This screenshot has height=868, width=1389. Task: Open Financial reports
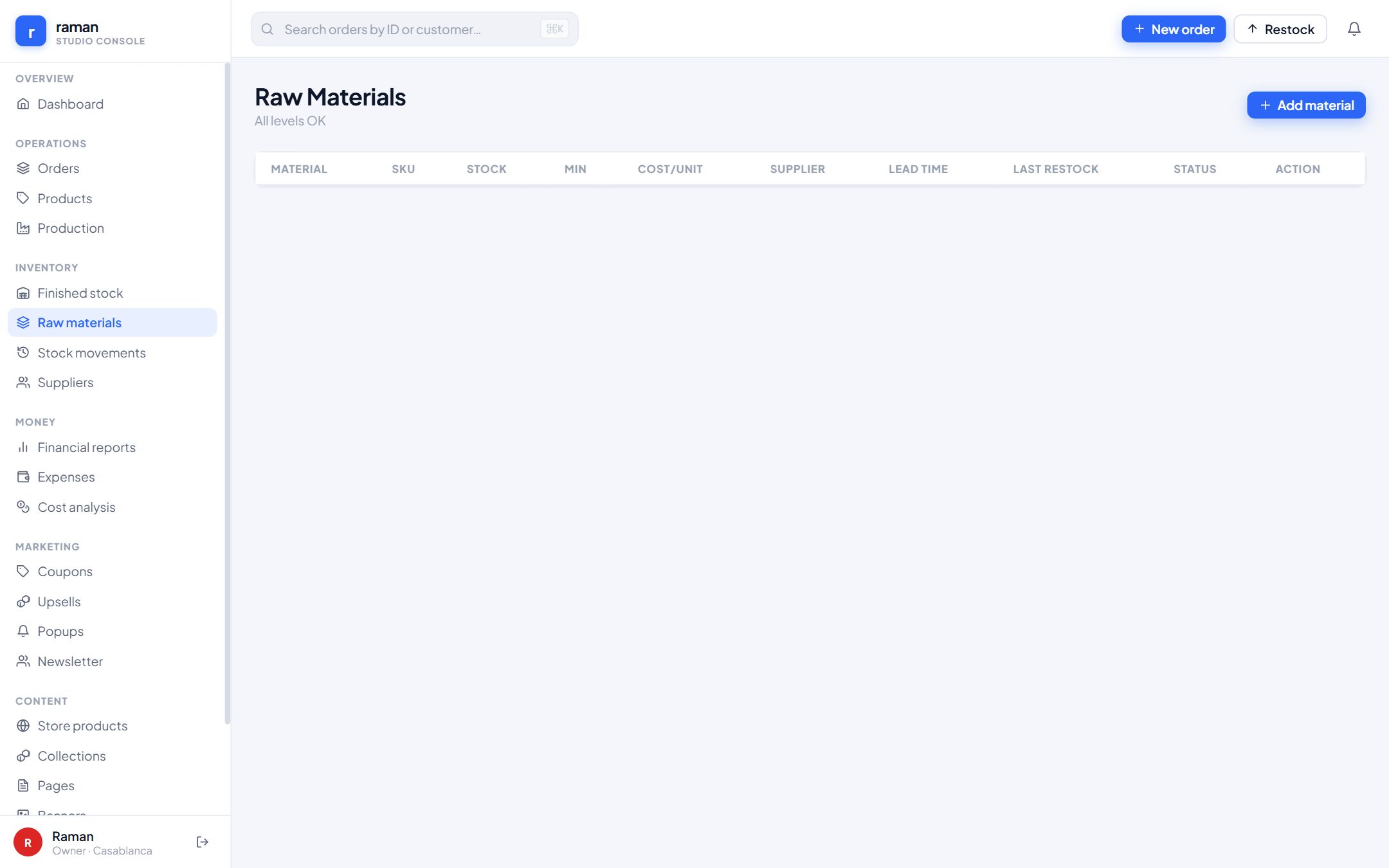click(112, 447)
